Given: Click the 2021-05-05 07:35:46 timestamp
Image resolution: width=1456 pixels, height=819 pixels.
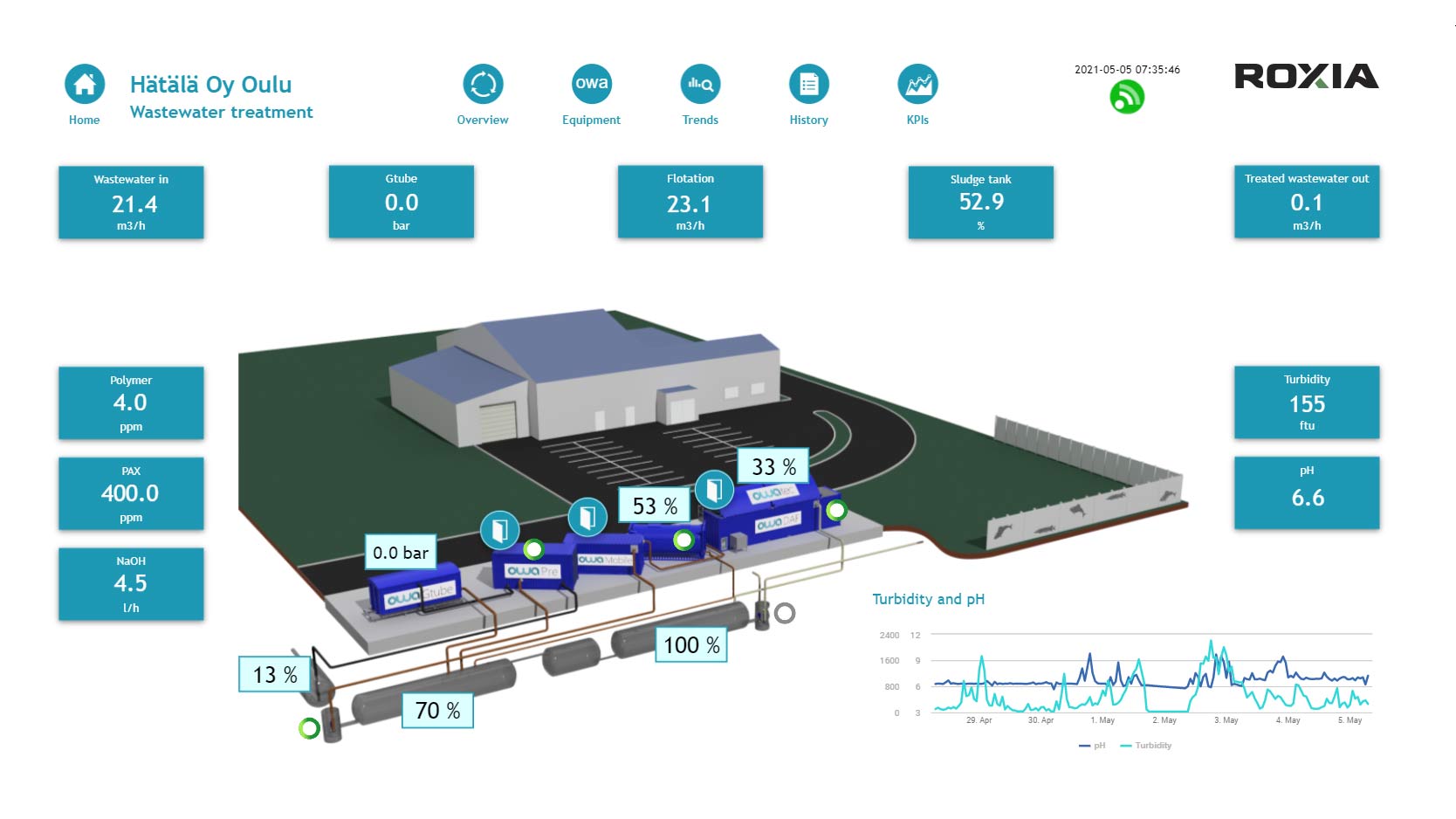Looking at the screenshot, I should point(1127,69).
